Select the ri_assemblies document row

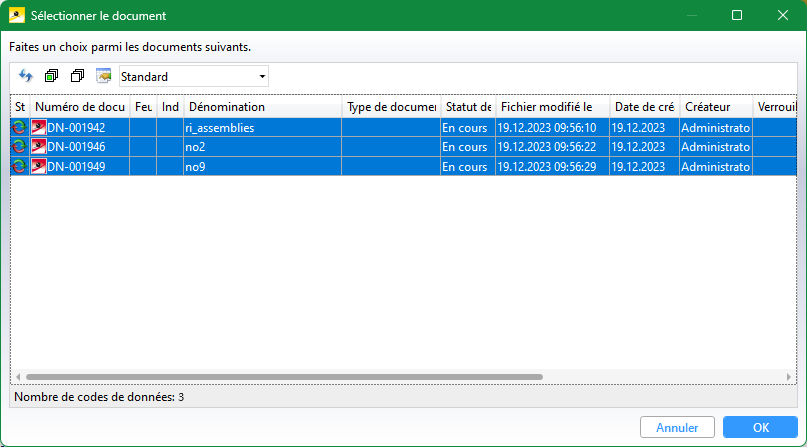tap(260, 127)
